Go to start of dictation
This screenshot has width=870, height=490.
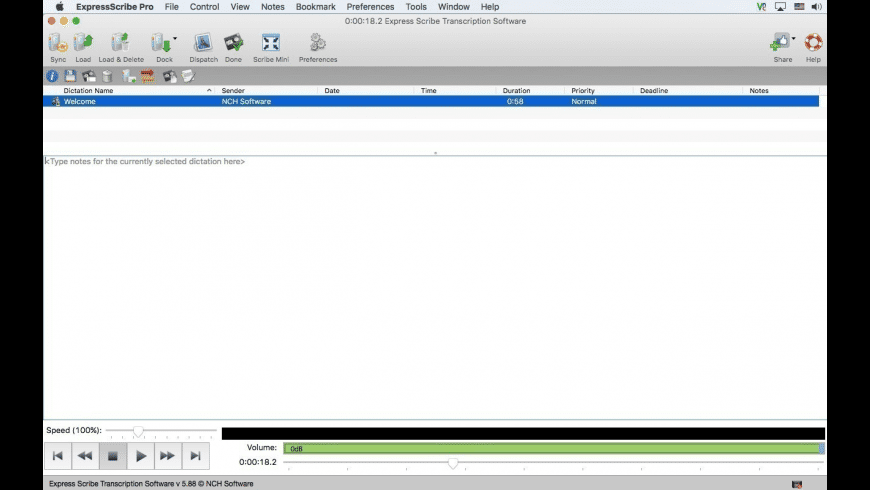point(58,456)
